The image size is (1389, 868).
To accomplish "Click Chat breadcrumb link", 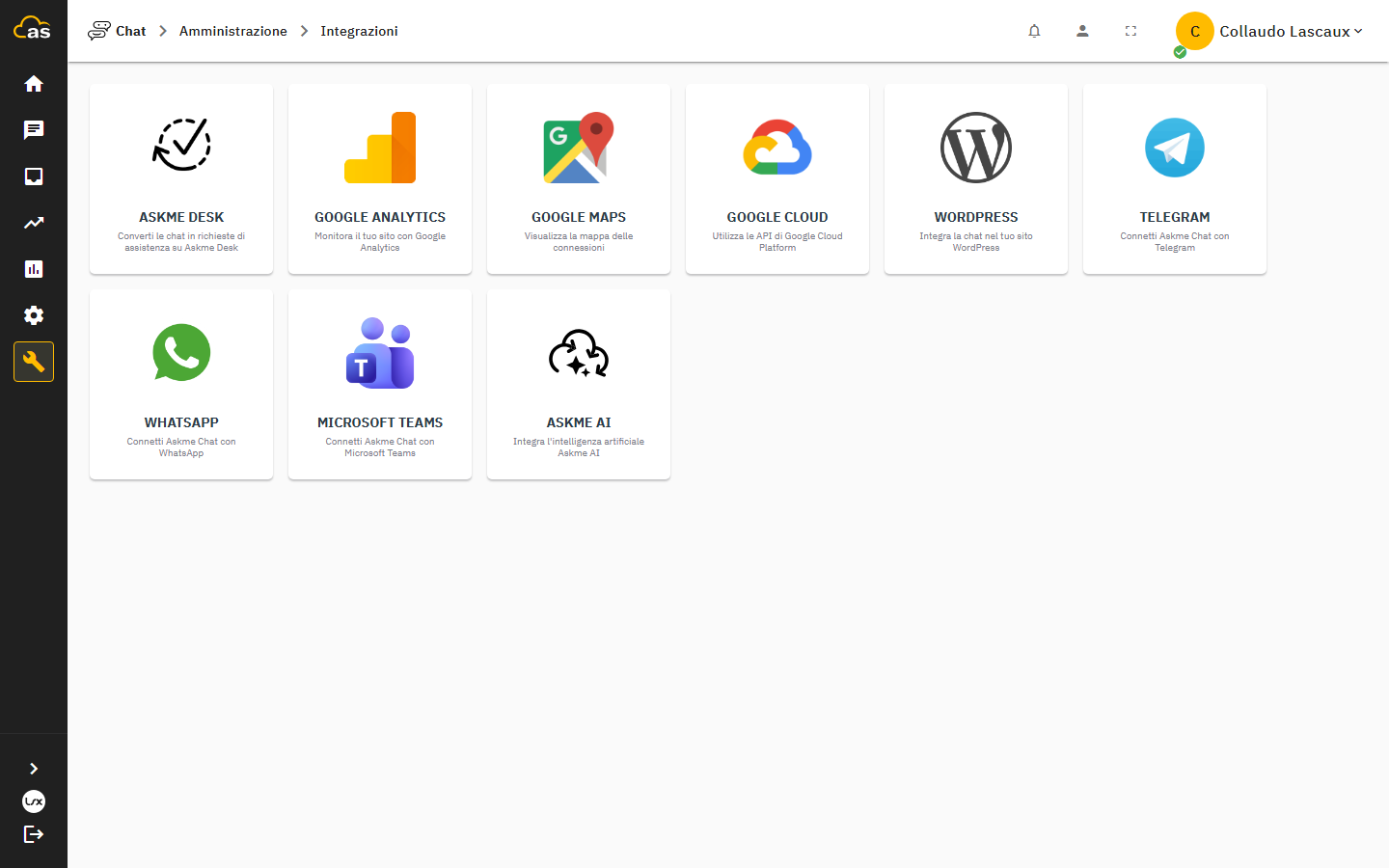I will [x=131, y=31].
